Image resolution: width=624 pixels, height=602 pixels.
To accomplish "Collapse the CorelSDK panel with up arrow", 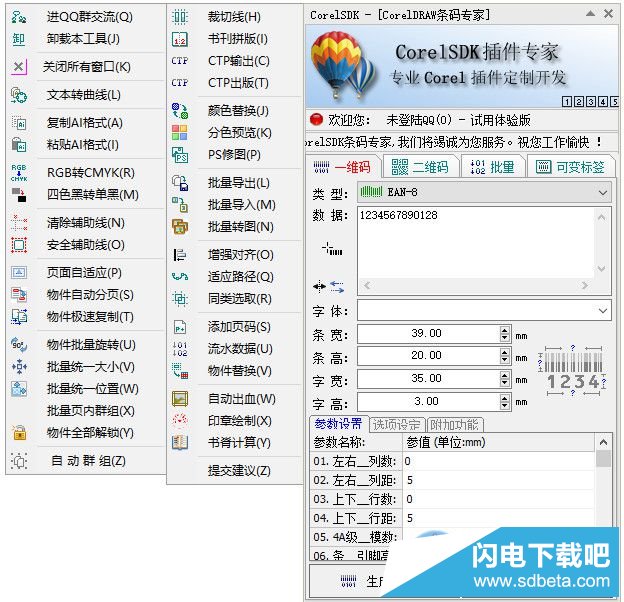I will [591, 14].
